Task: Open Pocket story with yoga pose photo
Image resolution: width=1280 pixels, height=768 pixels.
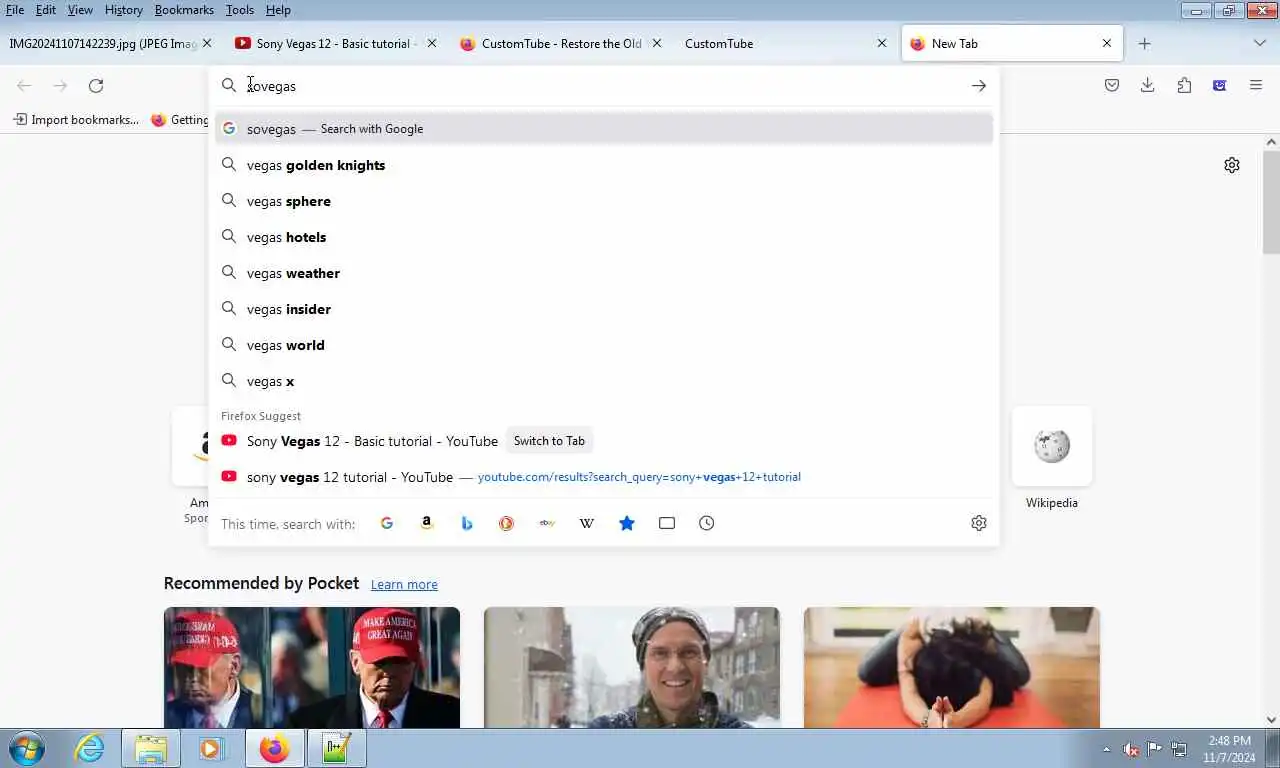Action: 952,668
